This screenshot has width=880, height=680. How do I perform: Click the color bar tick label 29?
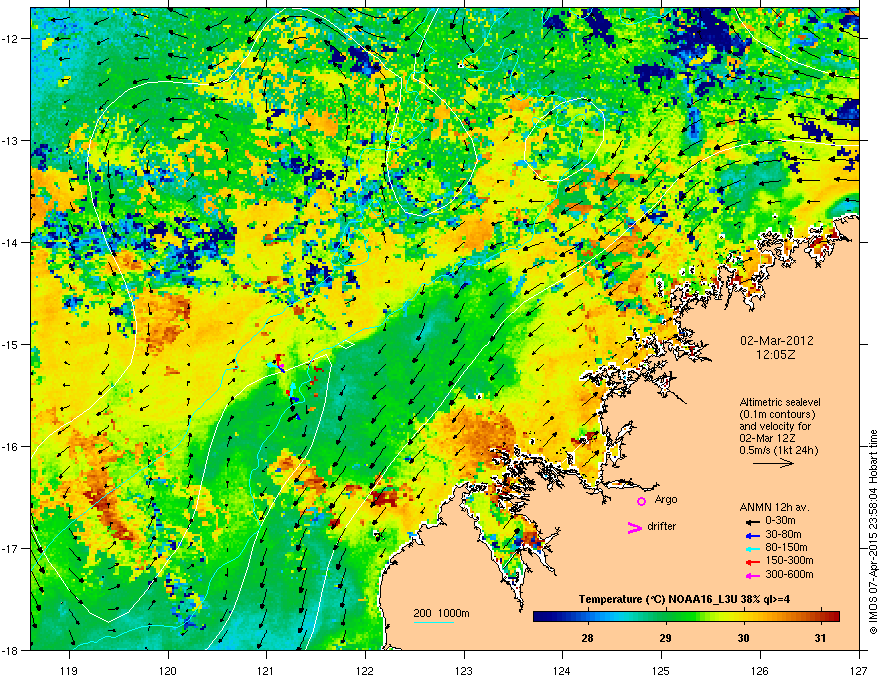coord(665,638)
